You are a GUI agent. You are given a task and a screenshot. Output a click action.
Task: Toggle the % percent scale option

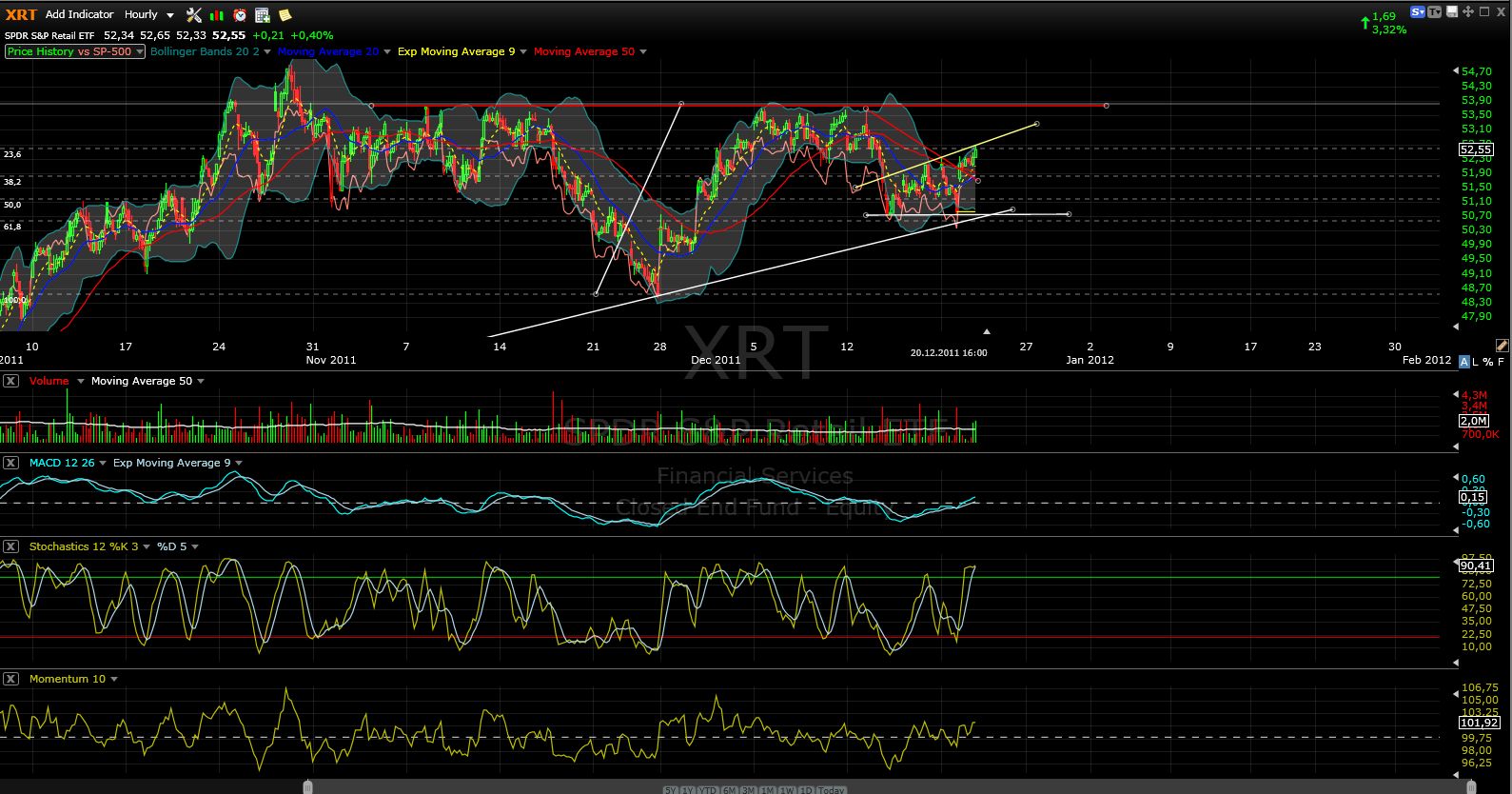coord(1488,361)
